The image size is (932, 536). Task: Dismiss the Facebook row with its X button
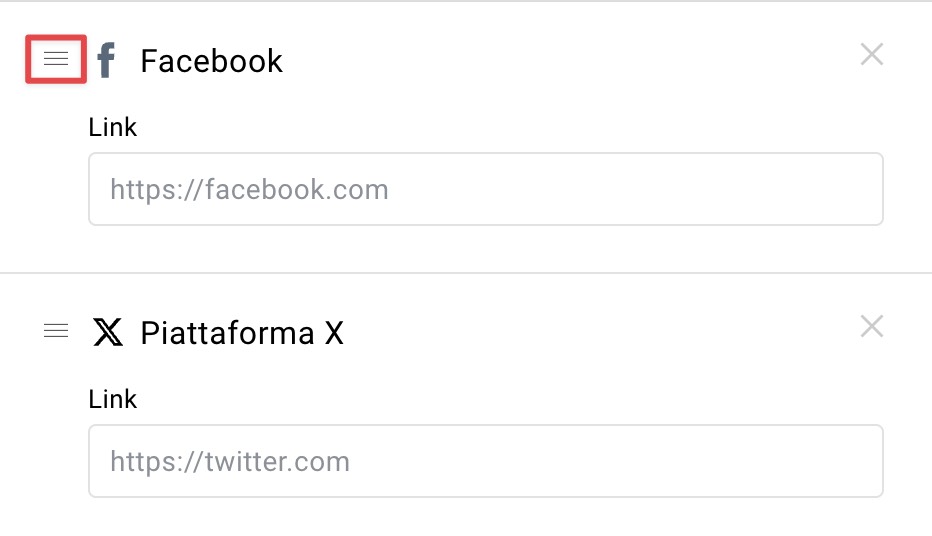[871, 55]
